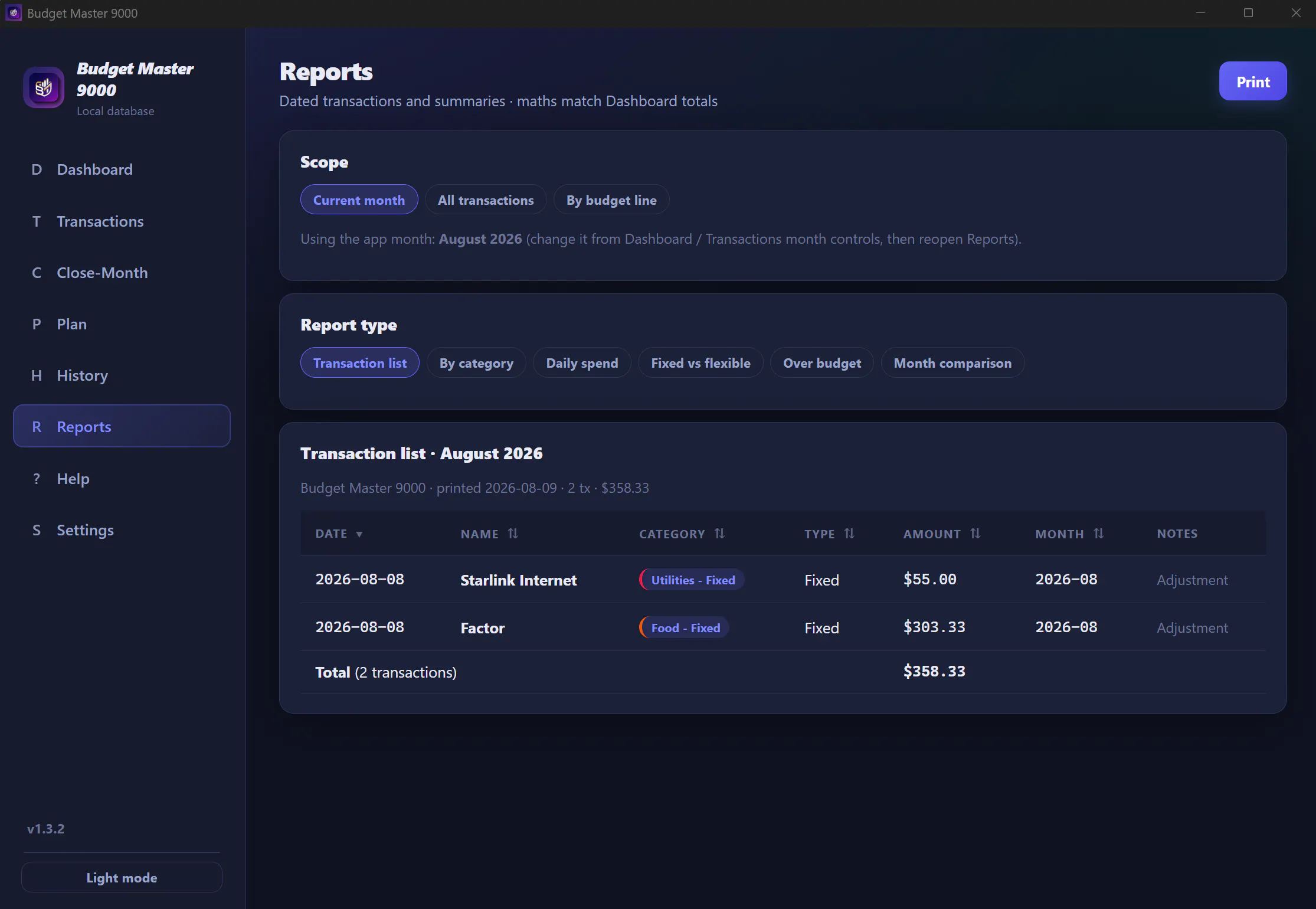
Task: Choose the Daily spend report type
Action: tap(582, 363)
